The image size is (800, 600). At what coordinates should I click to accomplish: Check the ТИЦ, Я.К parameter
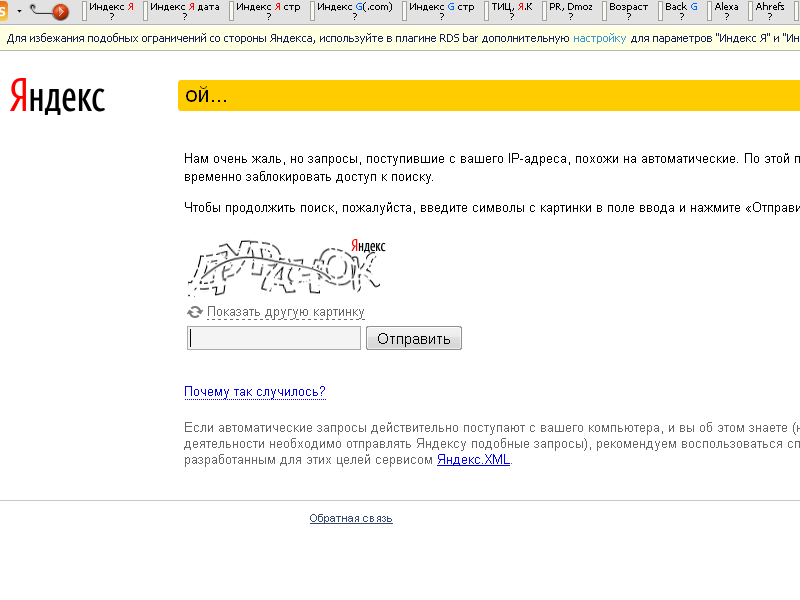[x=512, y=11]
